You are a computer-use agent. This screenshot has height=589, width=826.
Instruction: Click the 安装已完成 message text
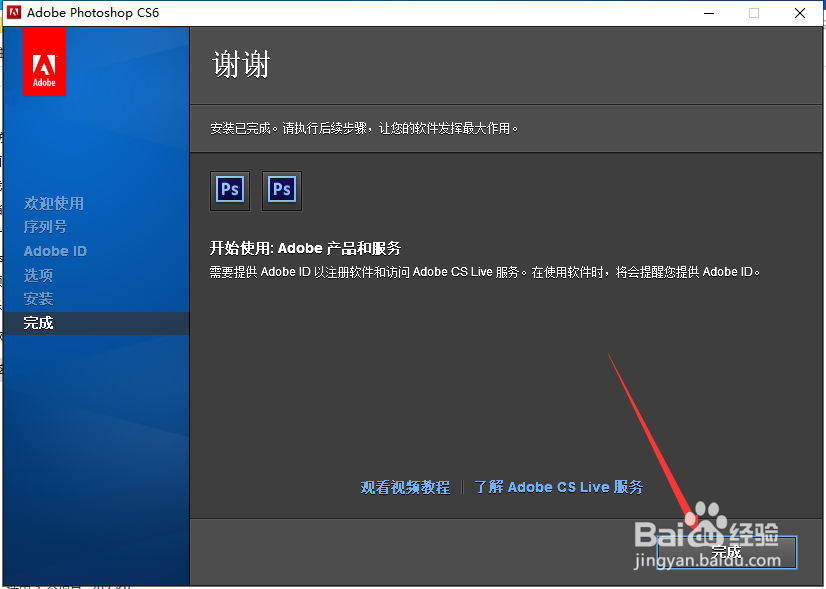[364, 129]
